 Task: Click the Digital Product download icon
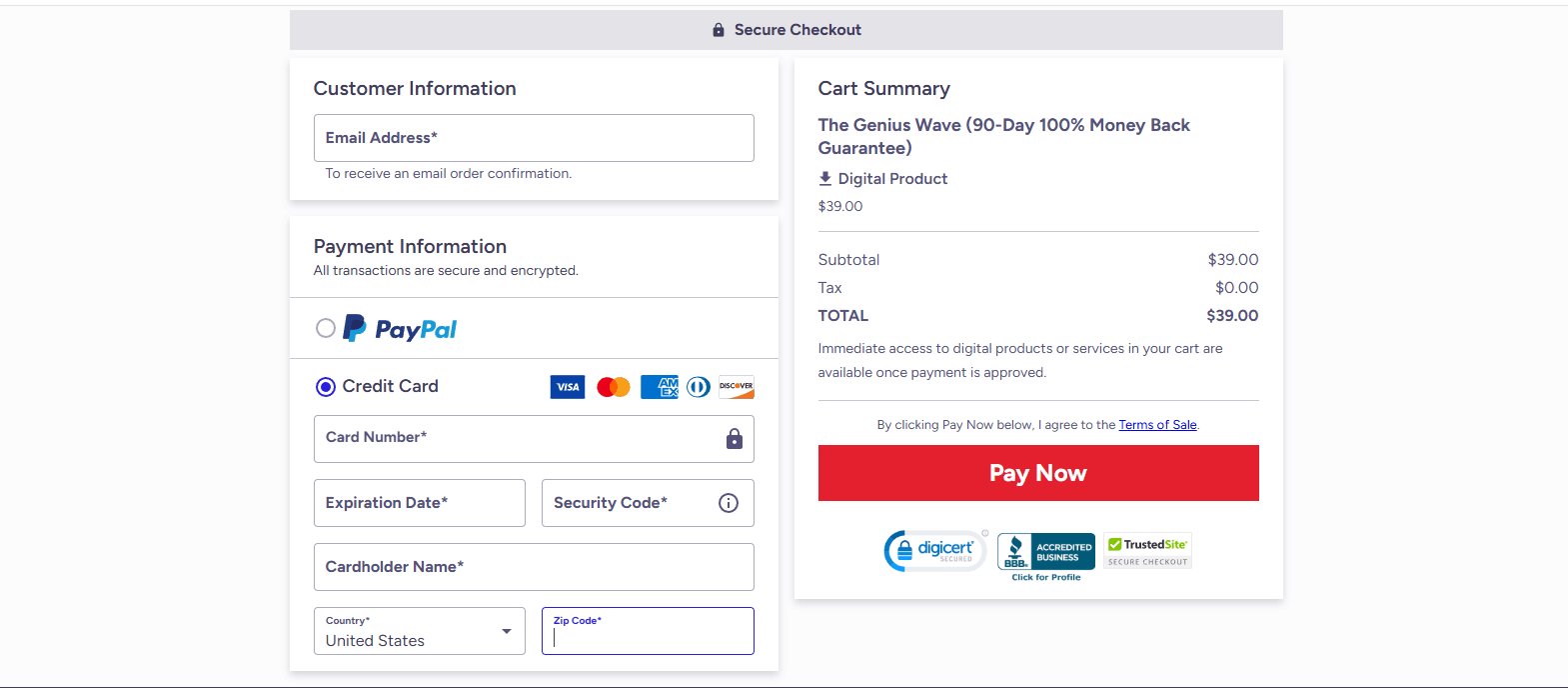coord(824,178)
